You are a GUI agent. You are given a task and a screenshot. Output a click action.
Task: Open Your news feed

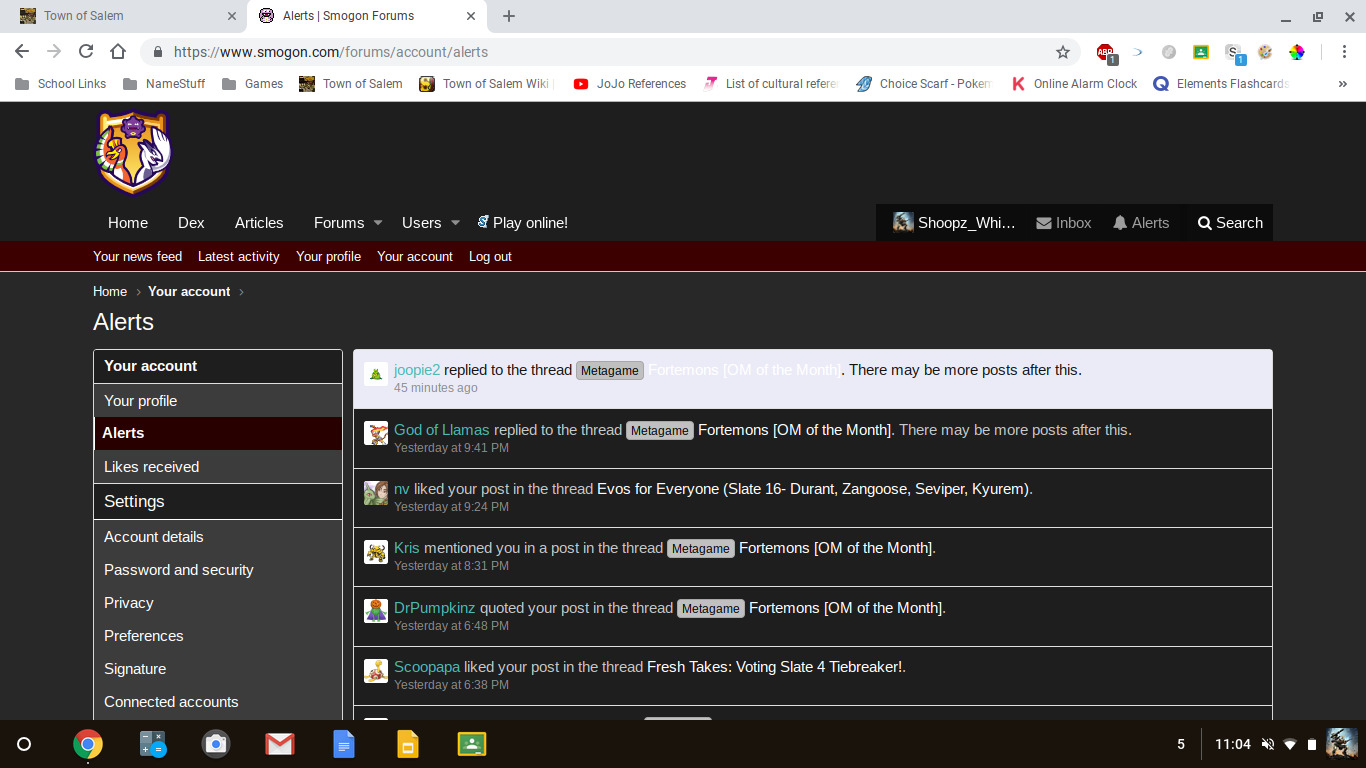[x=138, y=257]
